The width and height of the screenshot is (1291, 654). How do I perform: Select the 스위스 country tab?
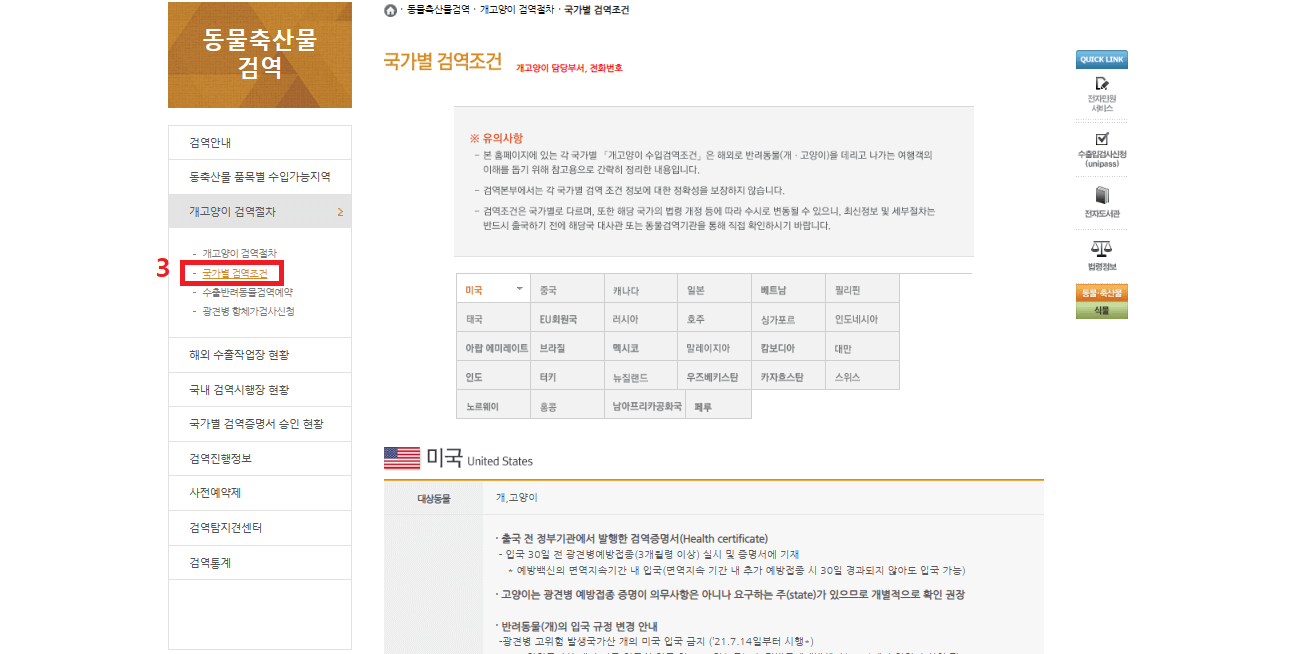point(862,377)
